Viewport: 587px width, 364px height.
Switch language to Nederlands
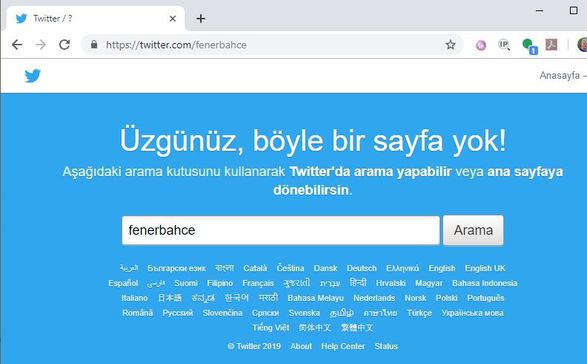[374, 298]
